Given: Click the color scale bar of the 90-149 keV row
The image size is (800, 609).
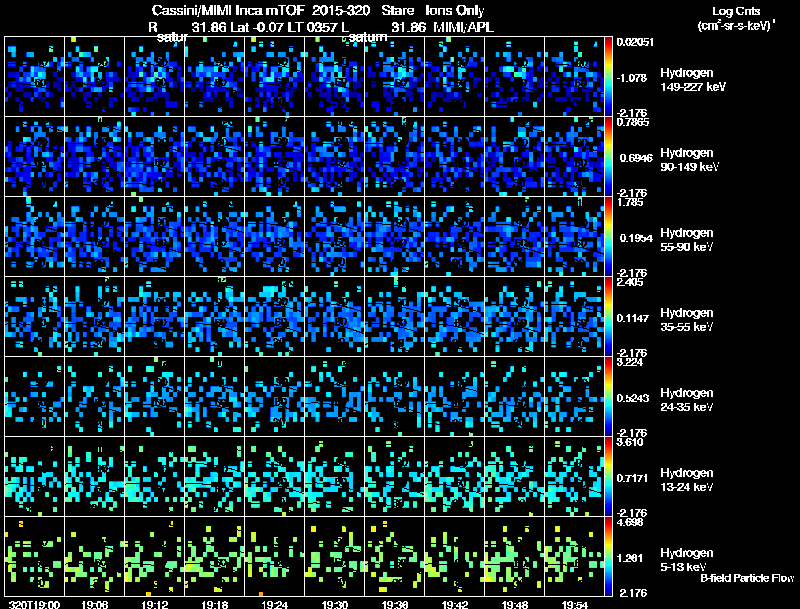Looking at the screenshot, I should [608, 157].
